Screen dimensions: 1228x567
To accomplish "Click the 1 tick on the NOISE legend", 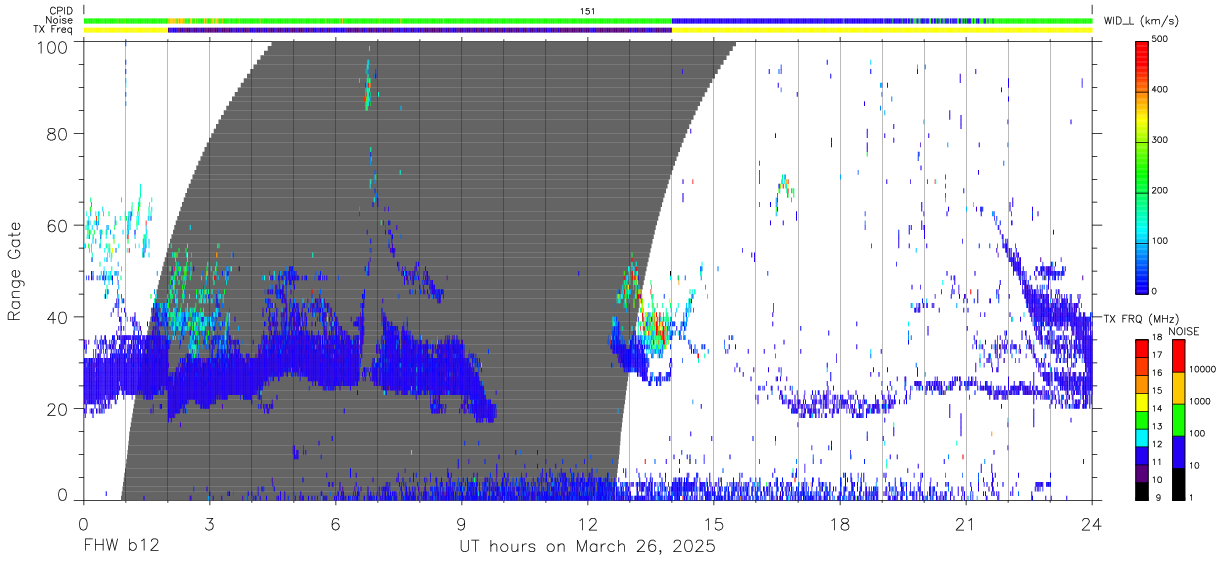I will [1193, 497].
